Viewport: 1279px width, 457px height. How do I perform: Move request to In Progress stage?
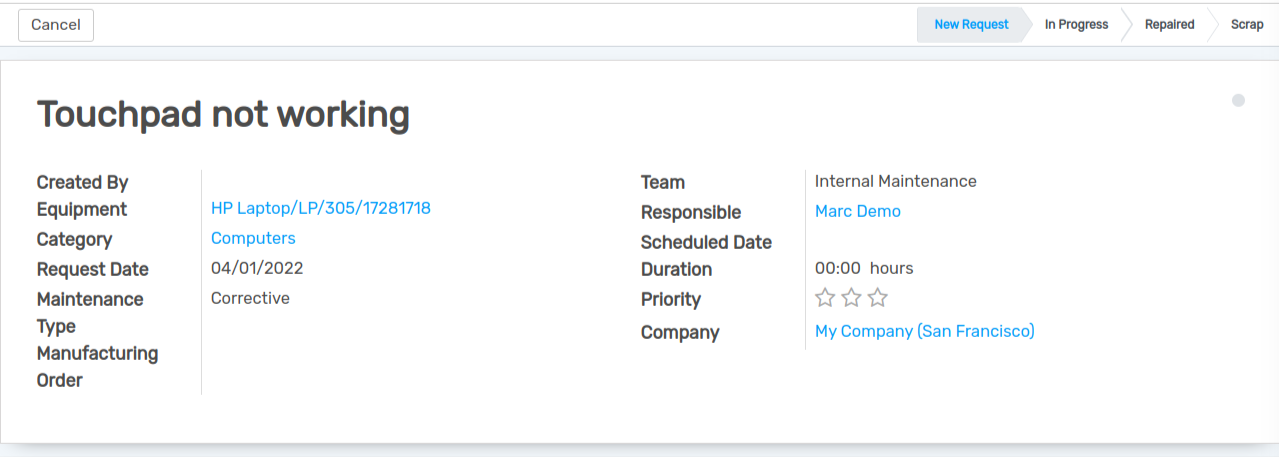click(1076, 25)
